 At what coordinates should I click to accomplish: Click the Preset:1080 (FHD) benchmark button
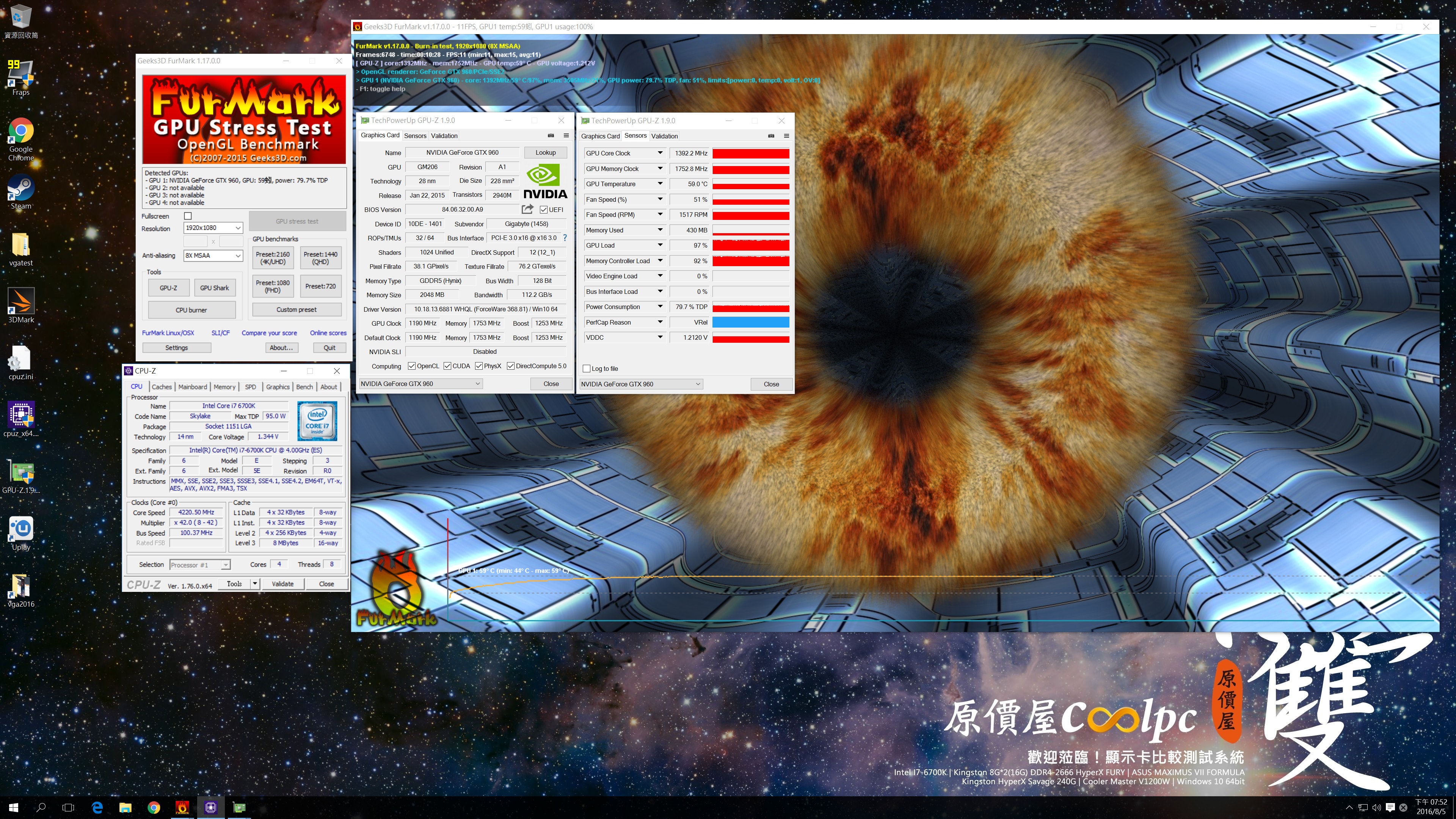click(x=273, y=287)
